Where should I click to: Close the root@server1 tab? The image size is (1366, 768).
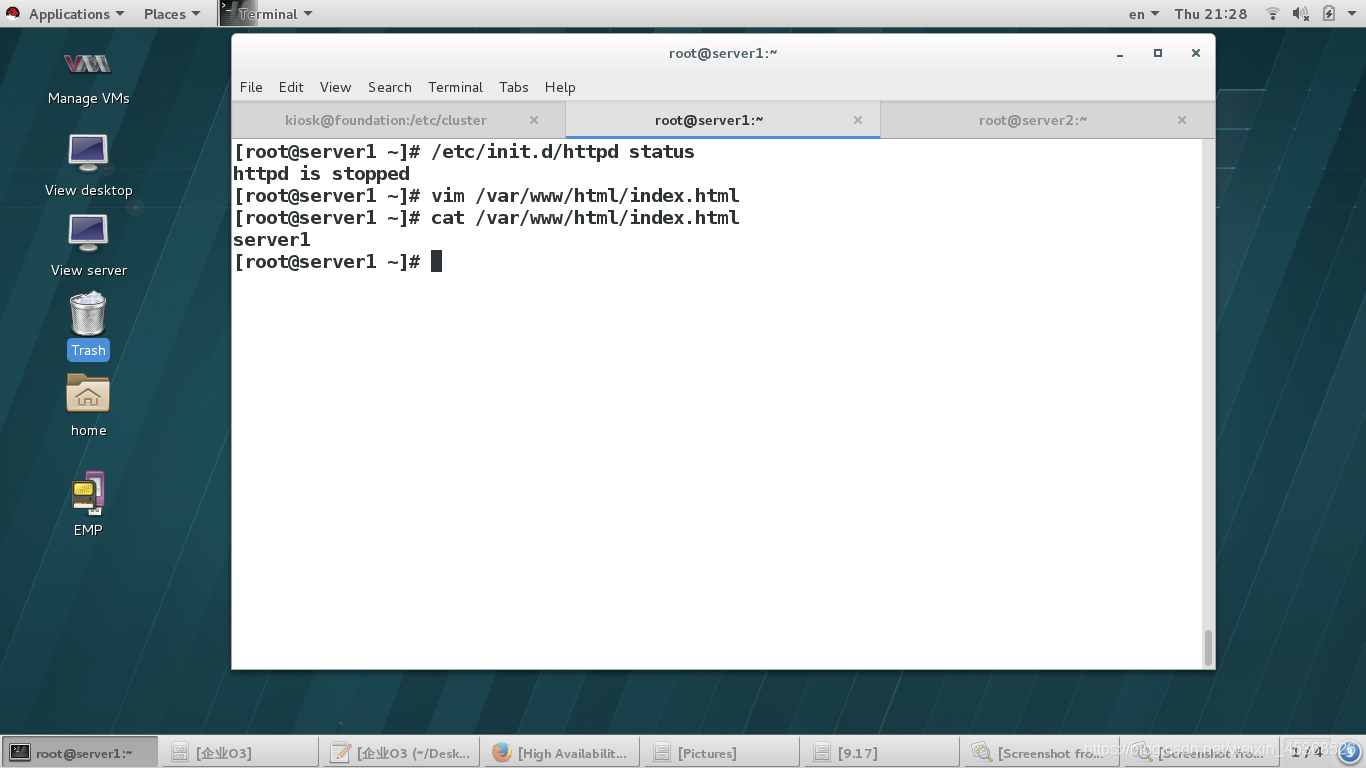(x=858, y=120)
